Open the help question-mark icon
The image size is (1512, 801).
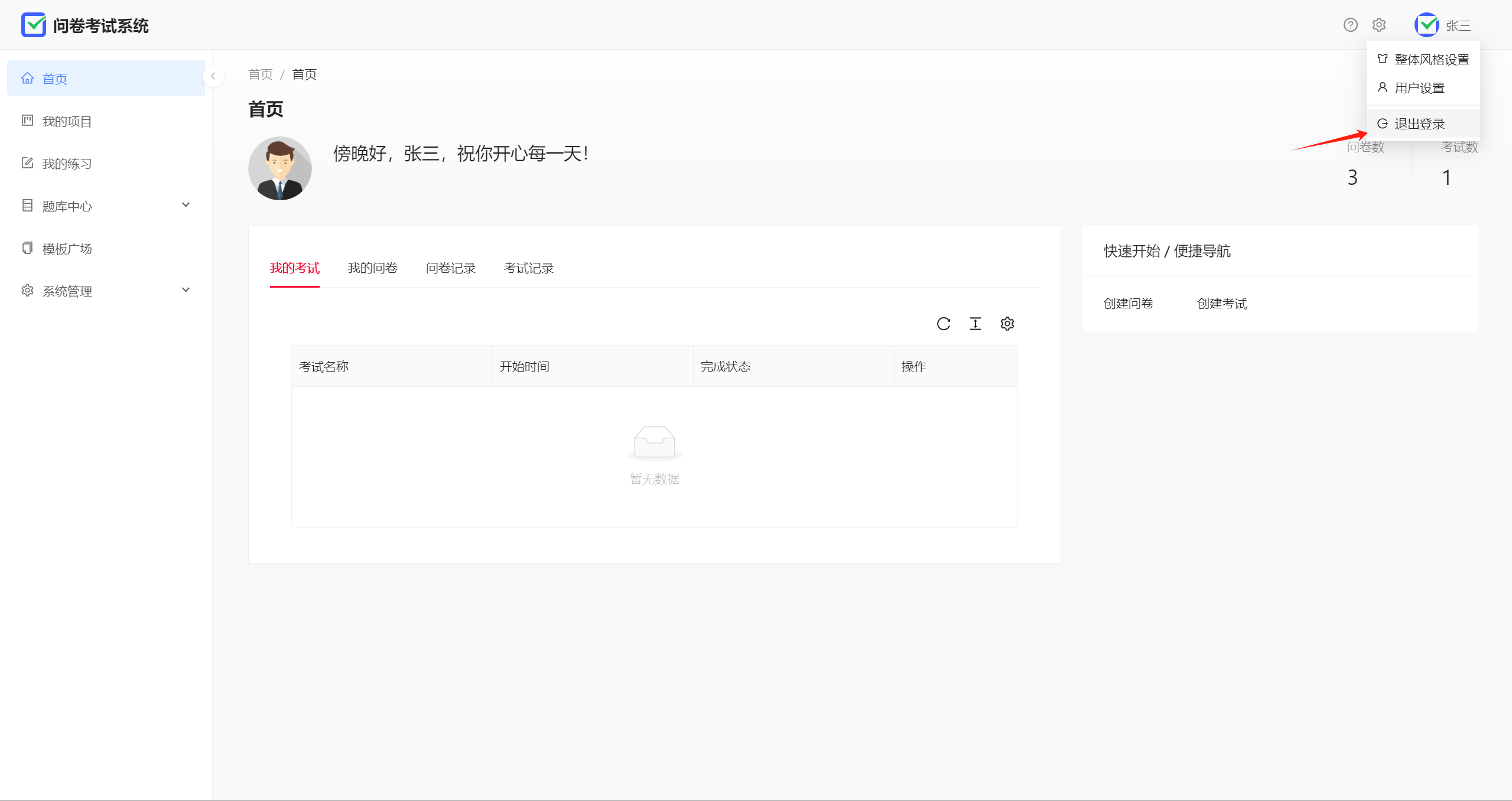pyautogui.click(x=1350, y=25)
